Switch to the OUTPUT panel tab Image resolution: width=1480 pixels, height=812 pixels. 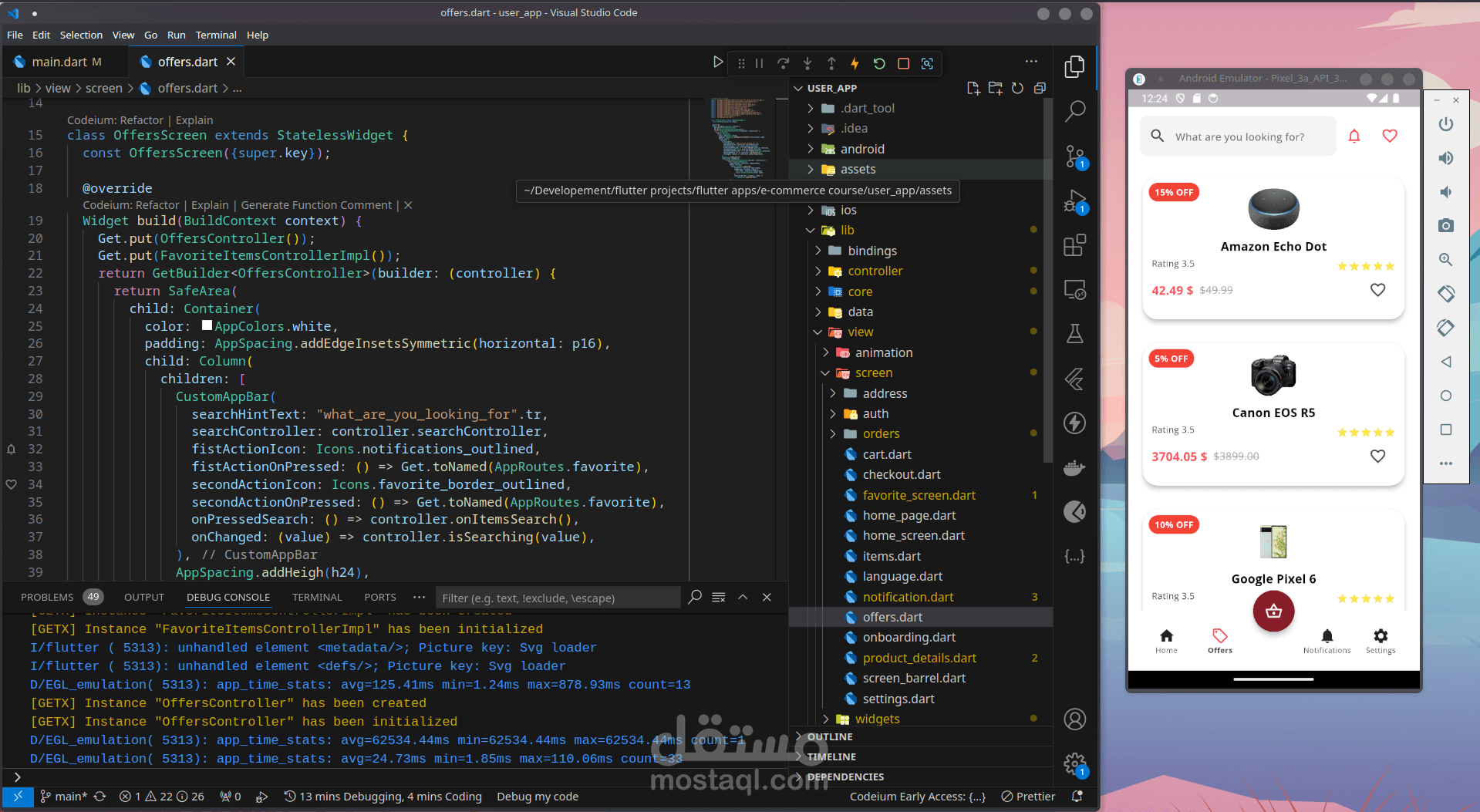tap(144, 597)
